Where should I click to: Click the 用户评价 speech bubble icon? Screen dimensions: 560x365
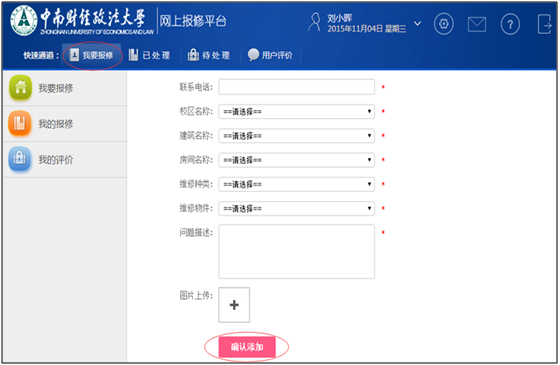coord(253,55)
